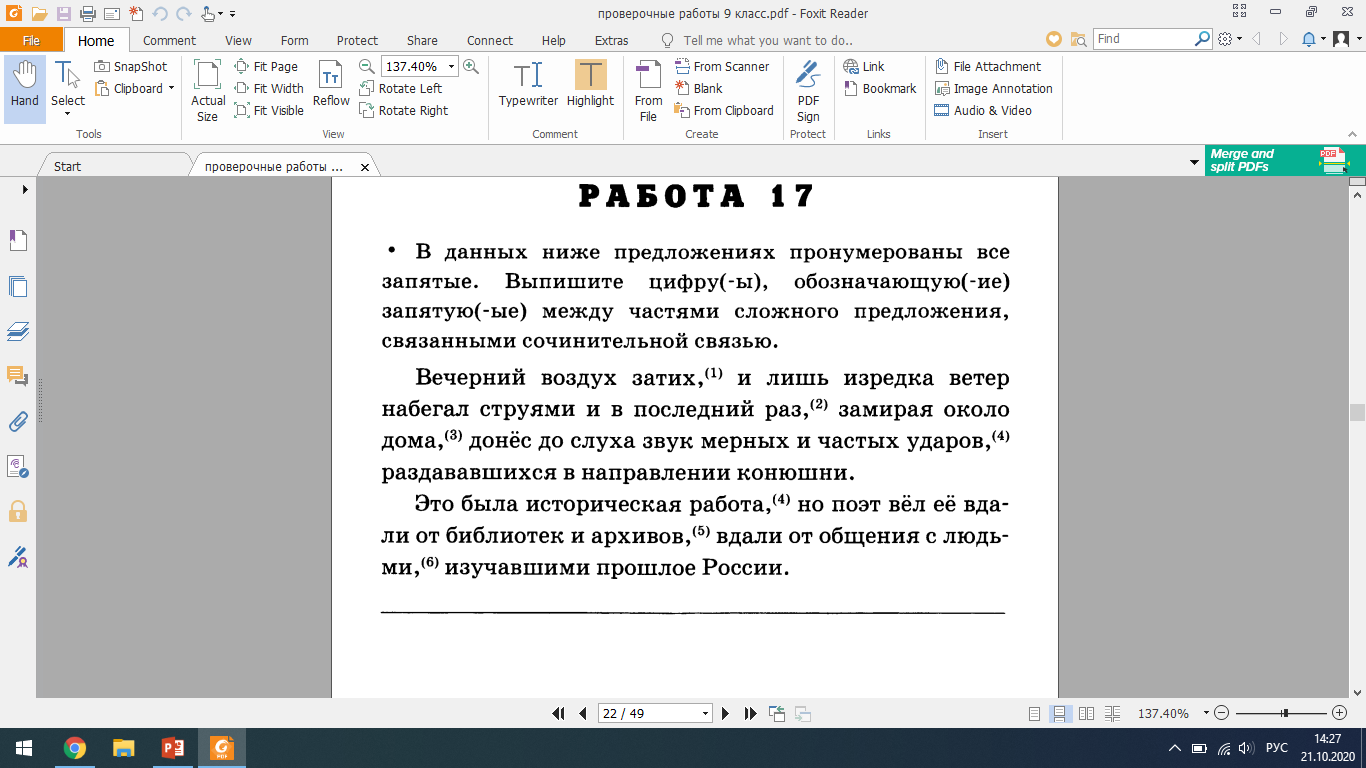Screen dimensions: 1366x768
Task: Create PDF From File
Action: tap(648, 90)
